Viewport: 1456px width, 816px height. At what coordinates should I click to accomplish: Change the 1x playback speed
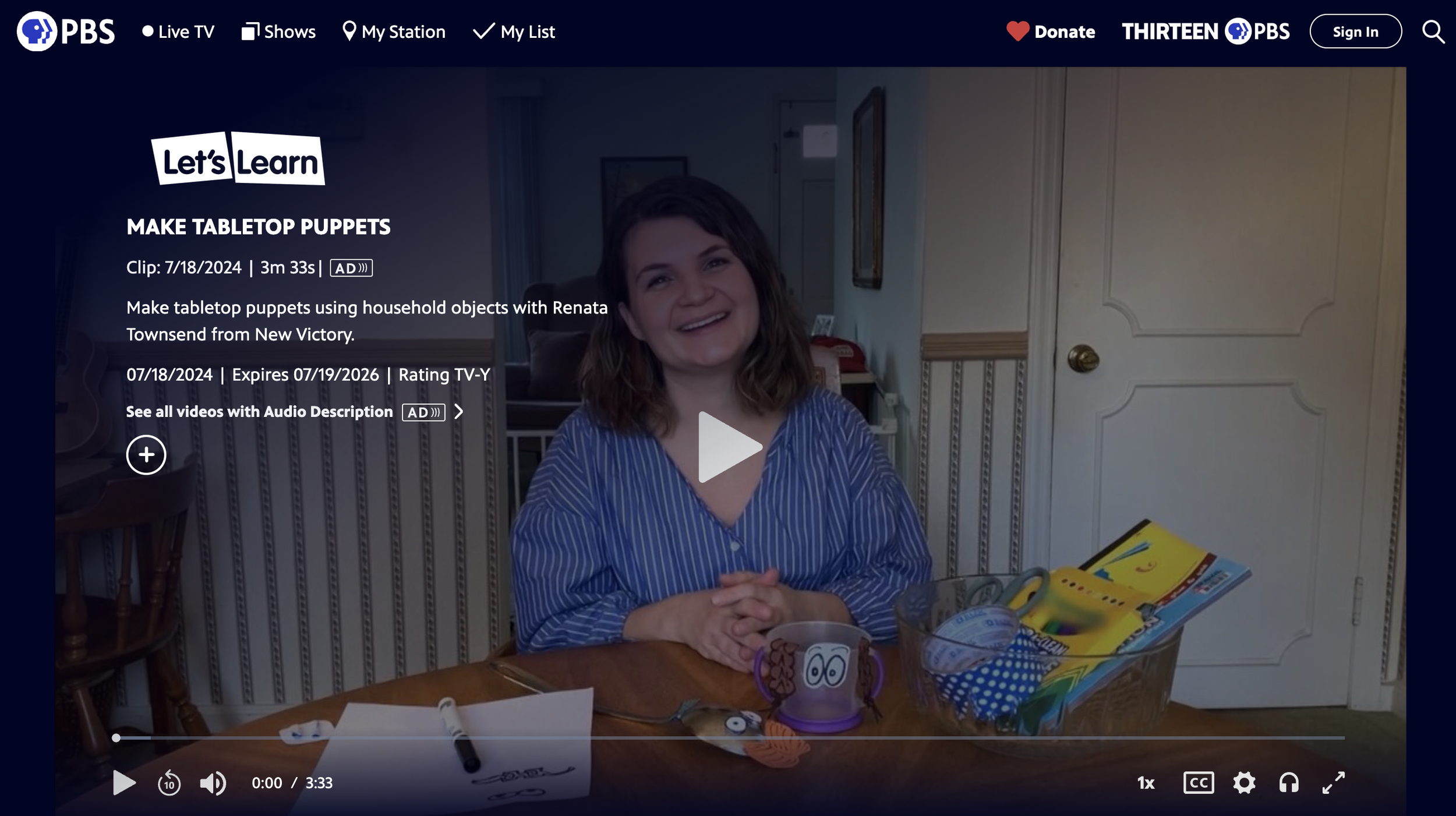pos(1146,783)
